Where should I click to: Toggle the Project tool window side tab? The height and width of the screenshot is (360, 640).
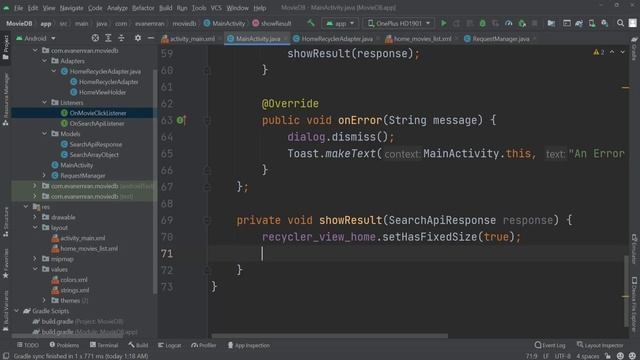click(5, 47)
